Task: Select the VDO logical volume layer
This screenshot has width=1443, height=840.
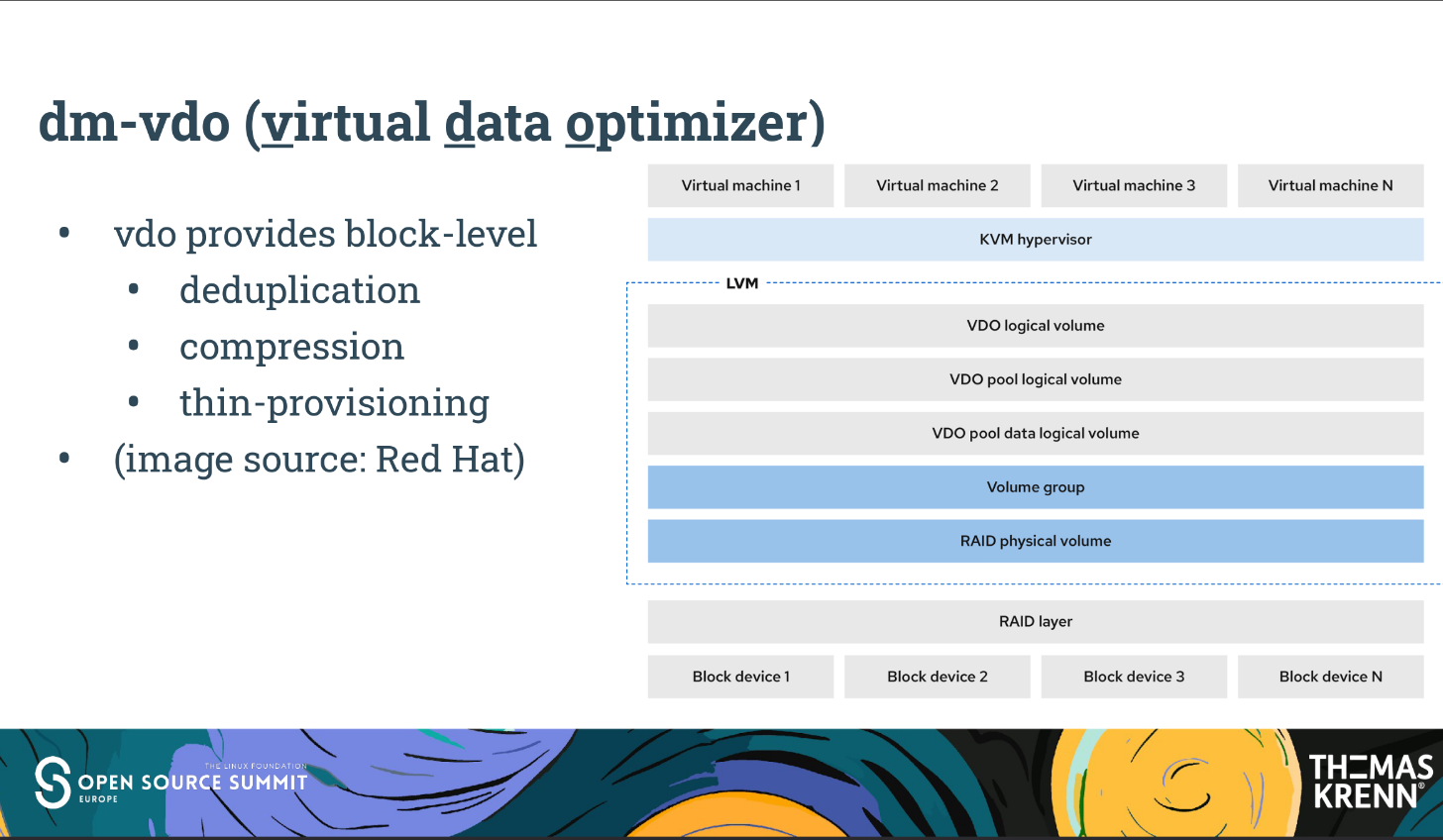Action: point(1035,326)
